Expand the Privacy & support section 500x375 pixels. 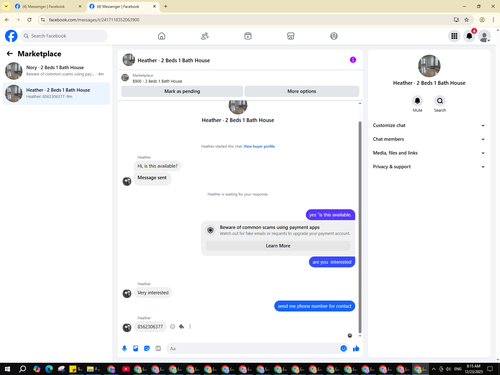pyautogui.click(x=429, y=167)
